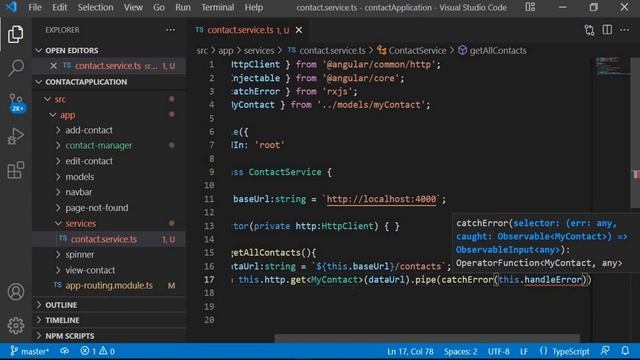Open the Extensions view
Screen dimensions: 640x360
tap(16, 170)
